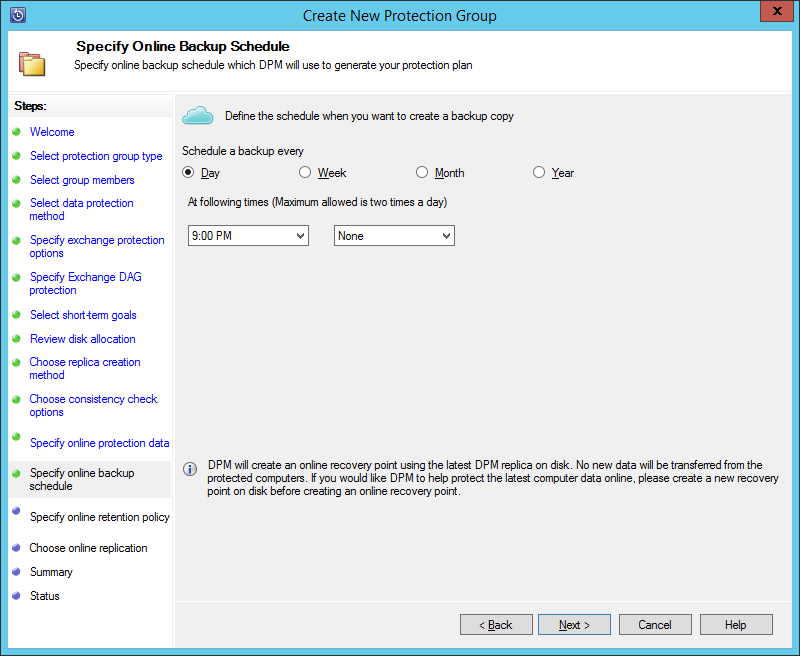Click the bullet next to Status step
The height and width of the screenshot is (656, 800).
pos(17,596)
